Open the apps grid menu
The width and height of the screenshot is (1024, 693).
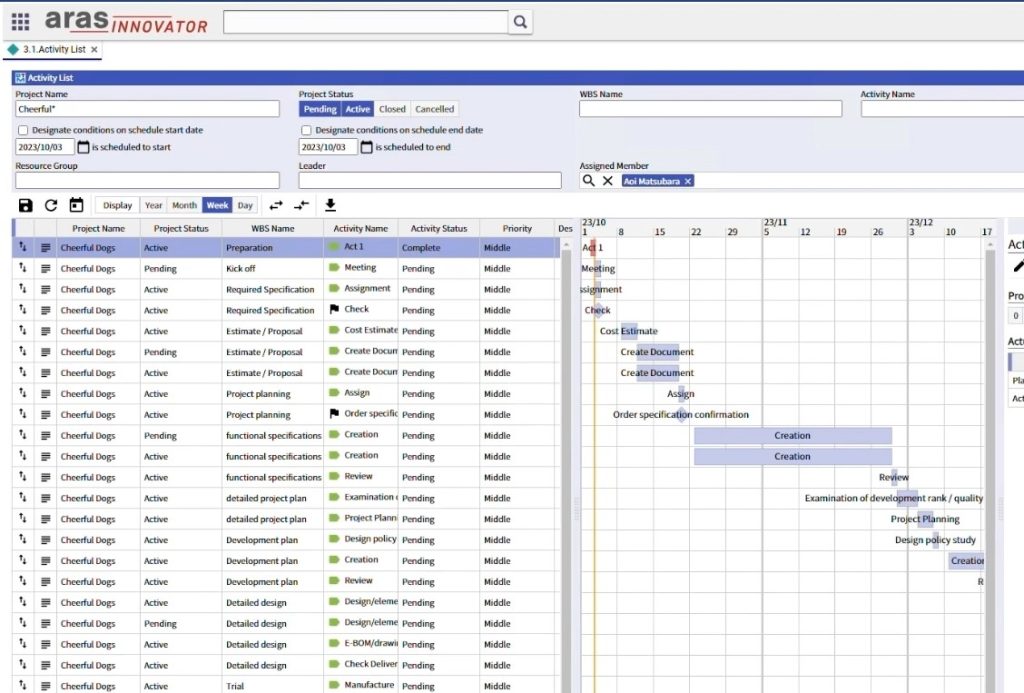tap(20, 22)
